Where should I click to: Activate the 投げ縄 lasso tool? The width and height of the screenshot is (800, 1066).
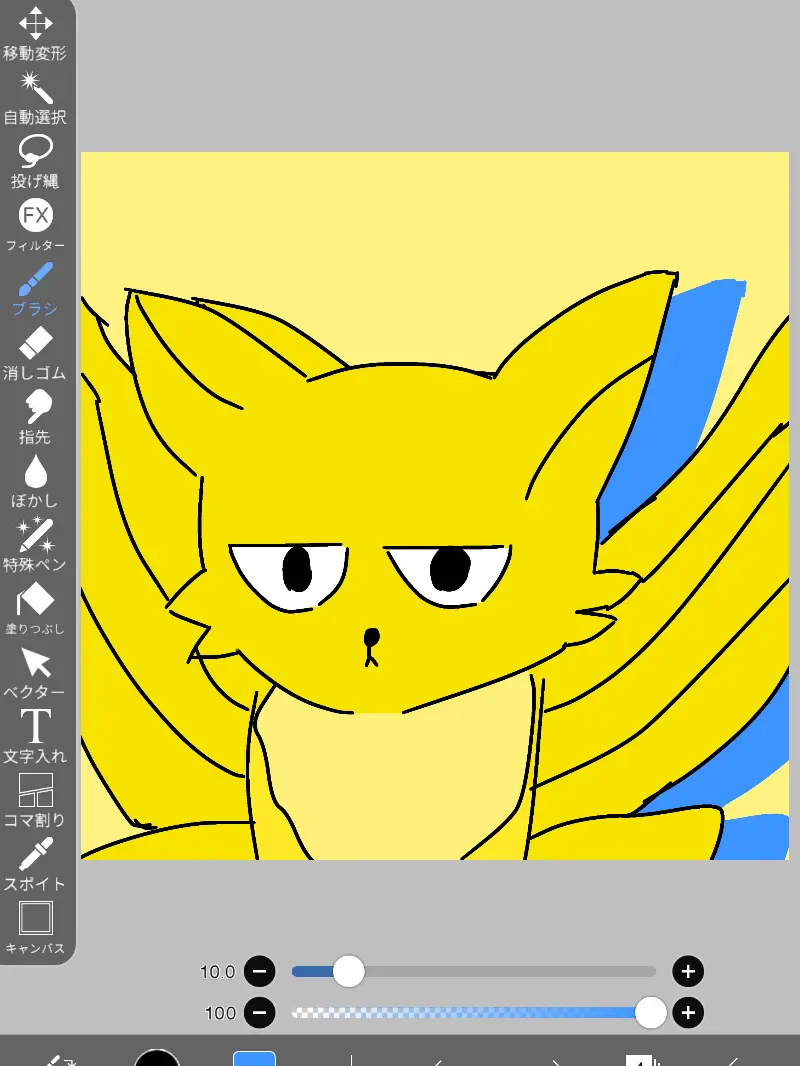pyautogui.click(x=35, y=162)
